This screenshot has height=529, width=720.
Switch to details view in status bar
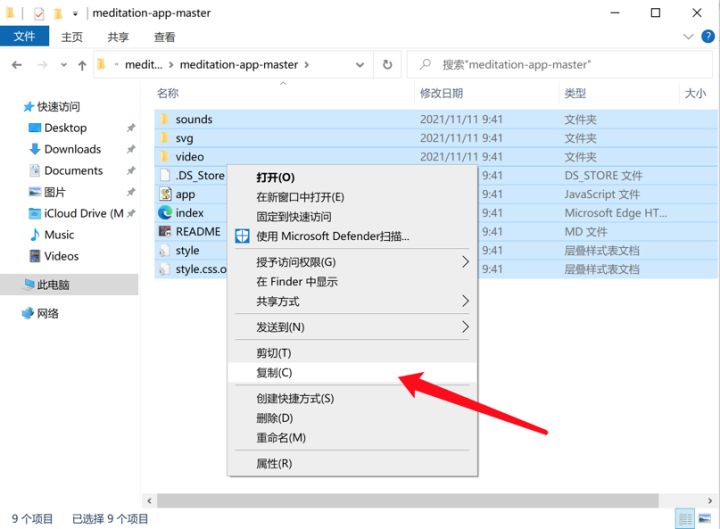pos(685,518)
